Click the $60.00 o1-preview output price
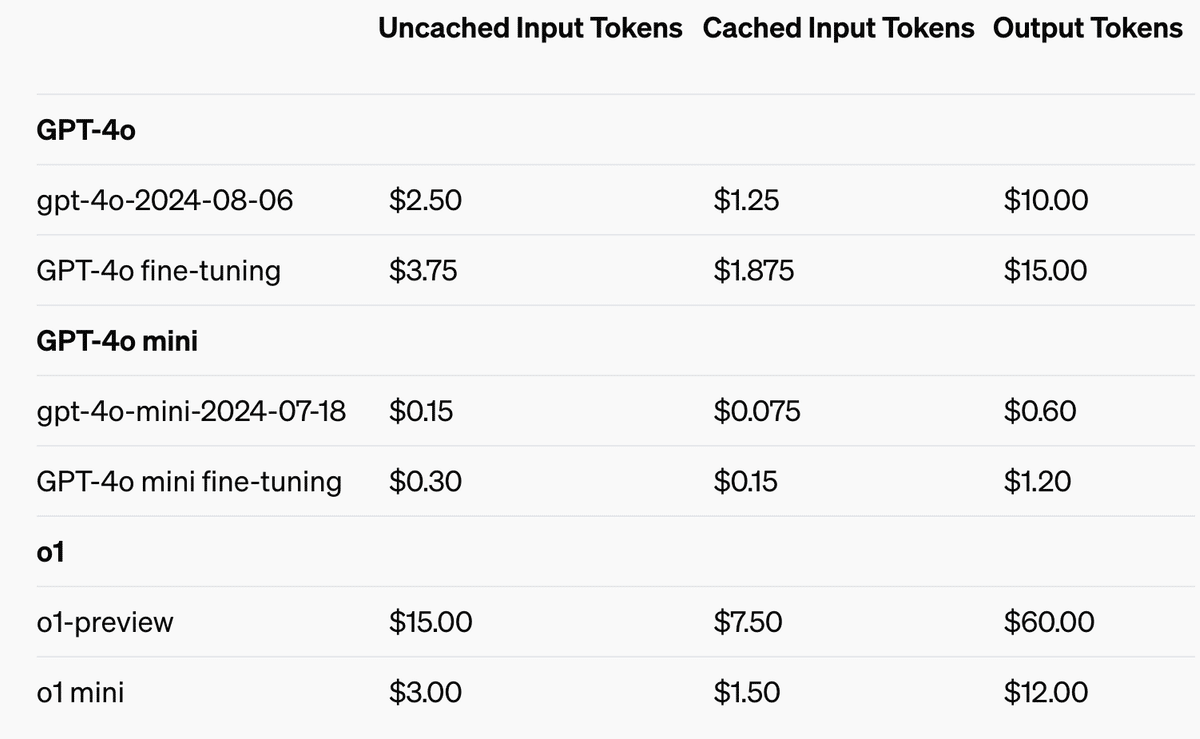1200x739 pixels. [x=1048, y=622]
